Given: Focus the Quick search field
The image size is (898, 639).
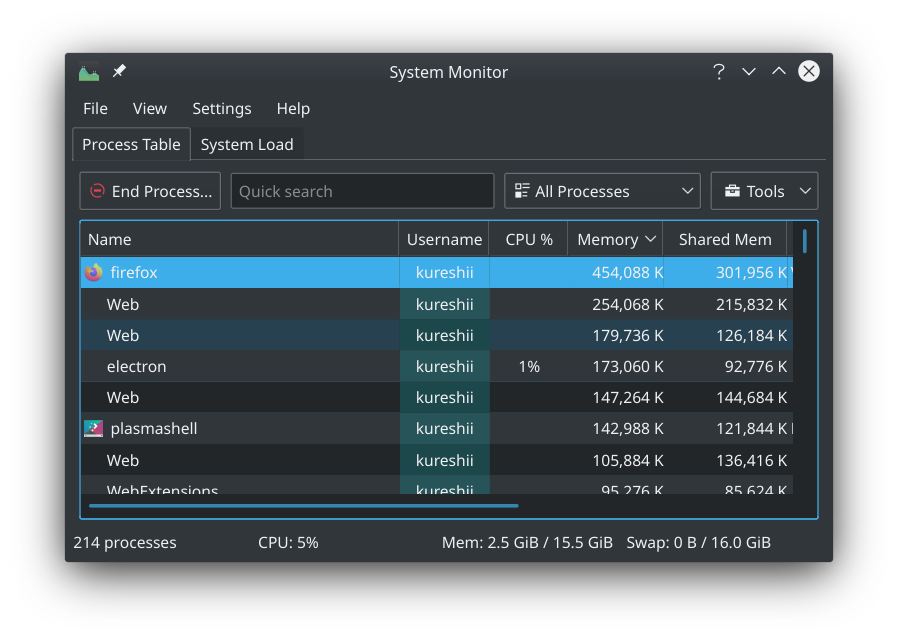Looking at the screenshot, I should 362,191.
